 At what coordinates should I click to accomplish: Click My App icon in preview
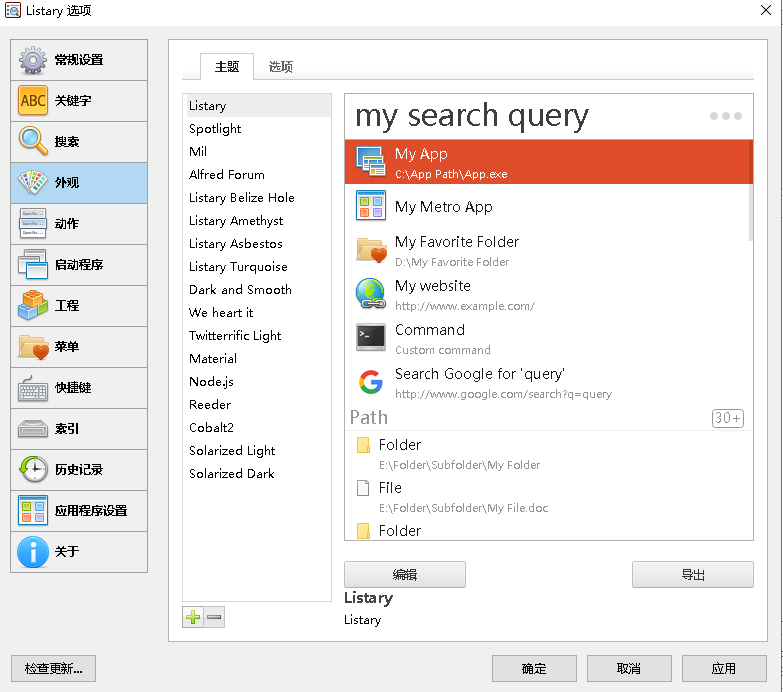371,162
